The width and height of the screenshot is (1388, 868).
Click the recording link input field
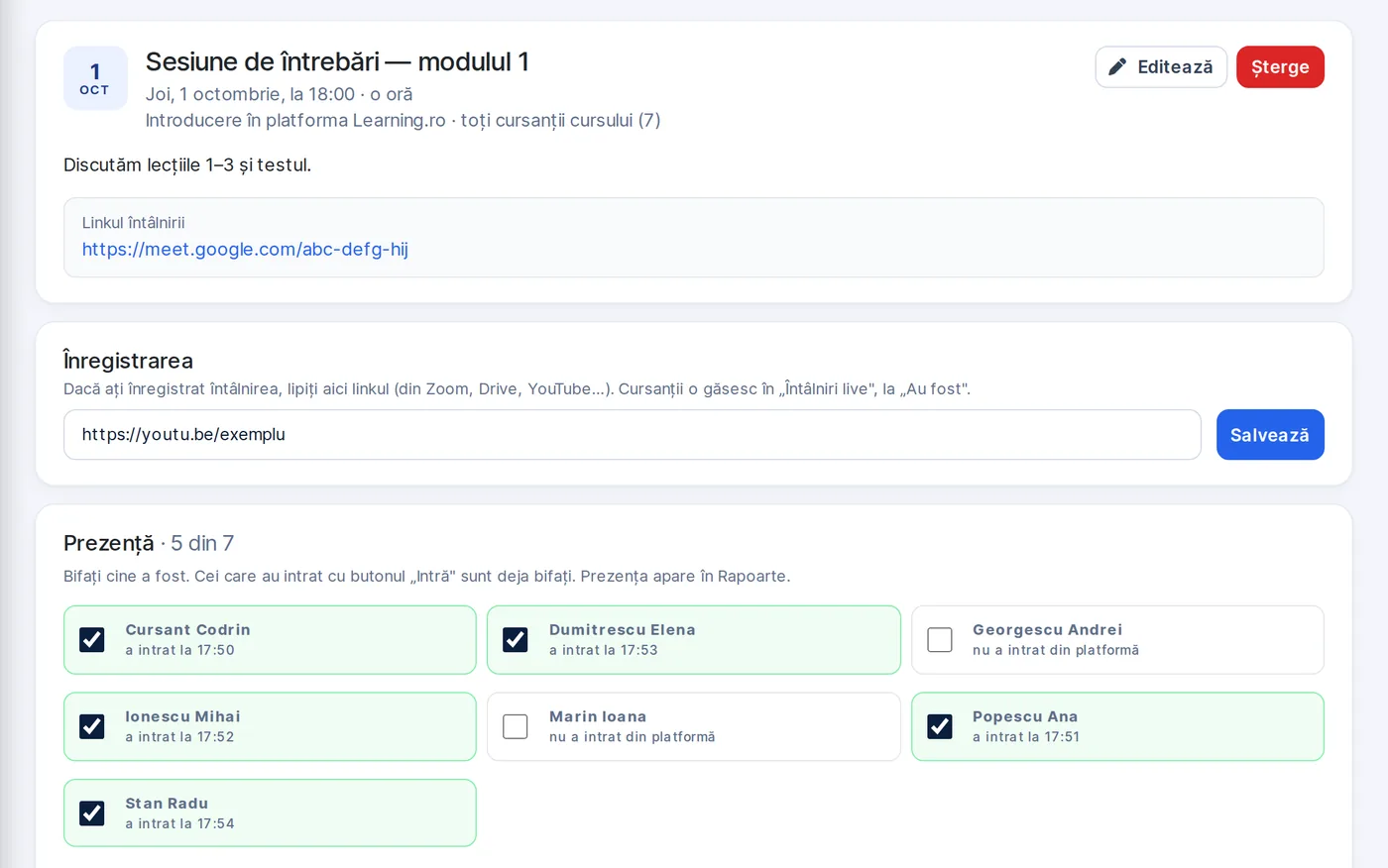coord(633,435)
